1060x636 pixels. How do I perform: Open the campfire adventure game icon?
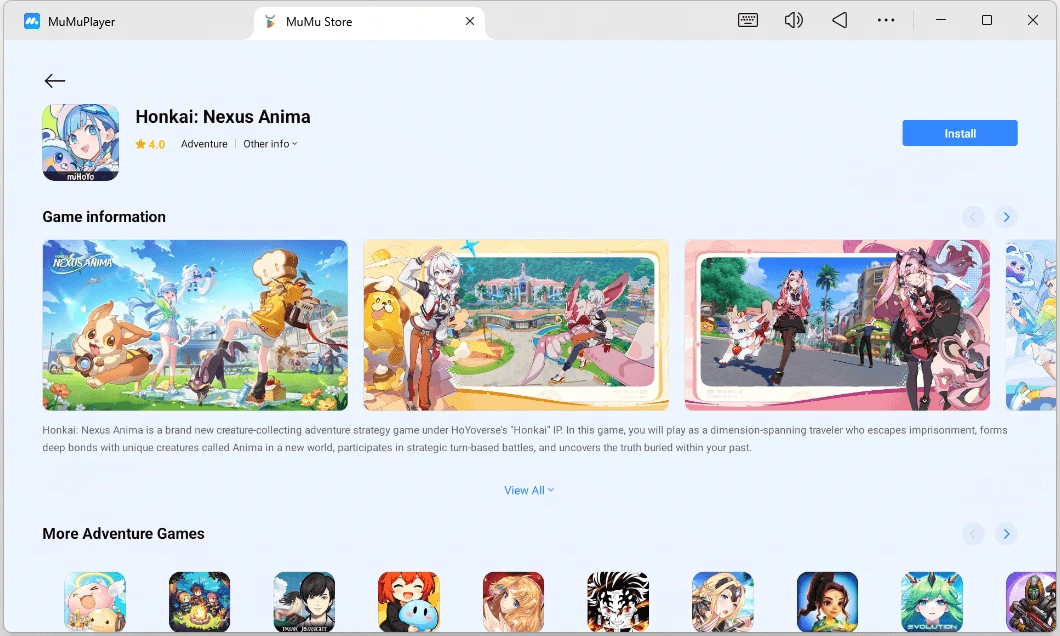pyautogui.click(x=199, y=602)
